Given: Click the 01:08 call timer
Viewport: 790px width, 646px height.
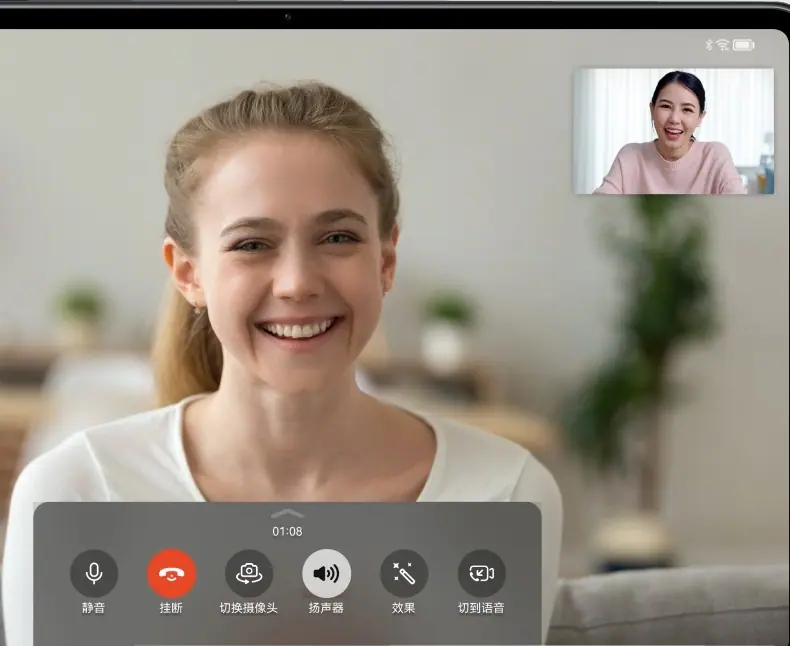Looking at the screenshot, I should [287, 531].
